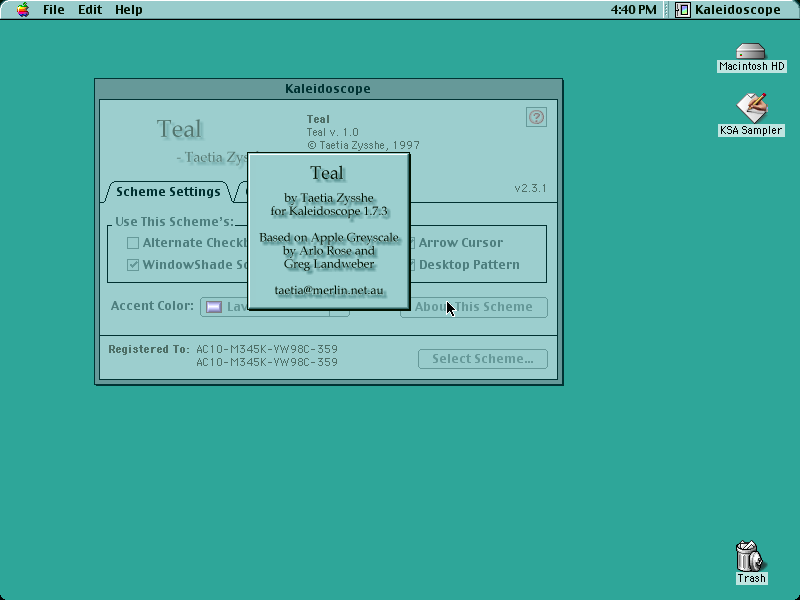
Task: Click the taetia@merlin.net.au email text
Action: (x=329, y=290)
